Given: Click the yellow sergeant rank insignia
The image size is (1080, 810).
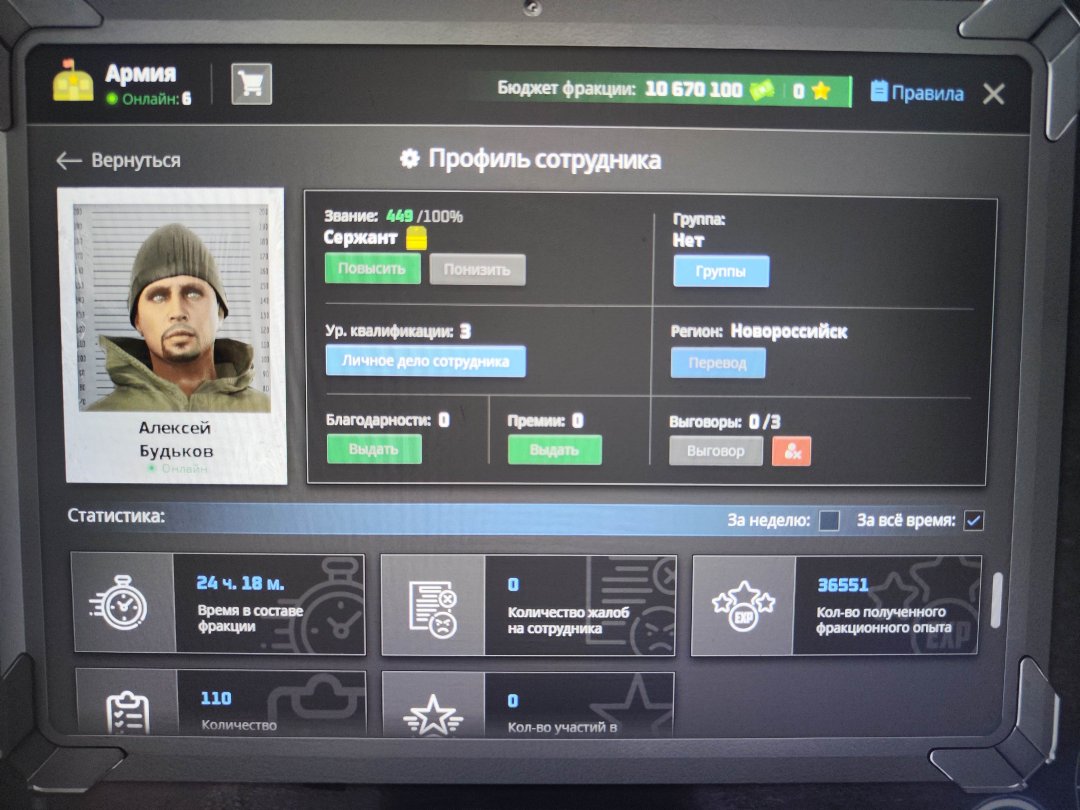Looking at the screenshot, I should click(416, 239).
